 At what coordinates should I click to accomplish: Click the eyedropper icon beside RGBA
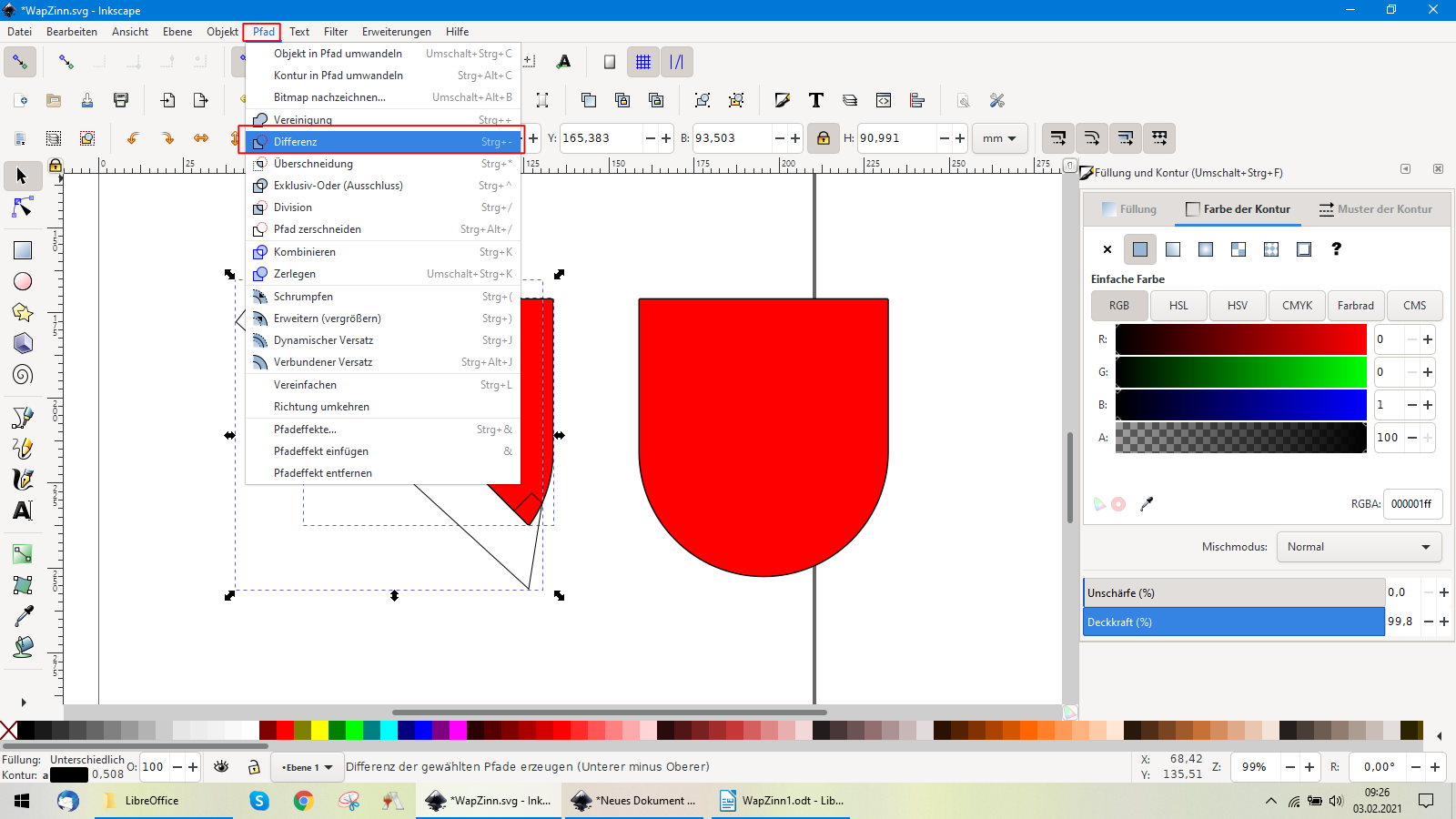click(1147, 504)
